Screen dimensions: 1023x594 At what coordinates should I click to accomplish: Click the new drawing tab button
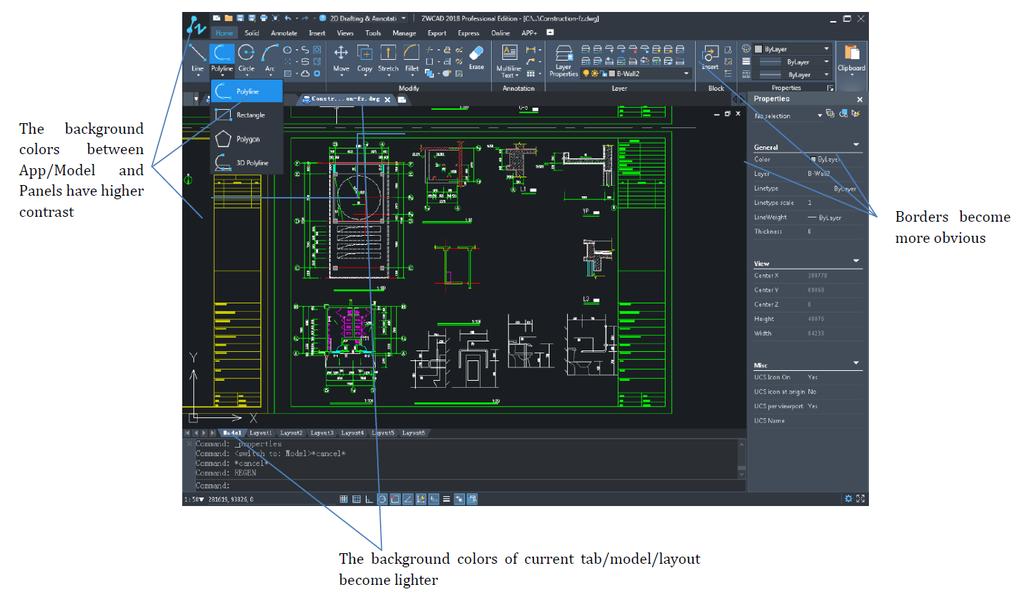click(403, 100)
